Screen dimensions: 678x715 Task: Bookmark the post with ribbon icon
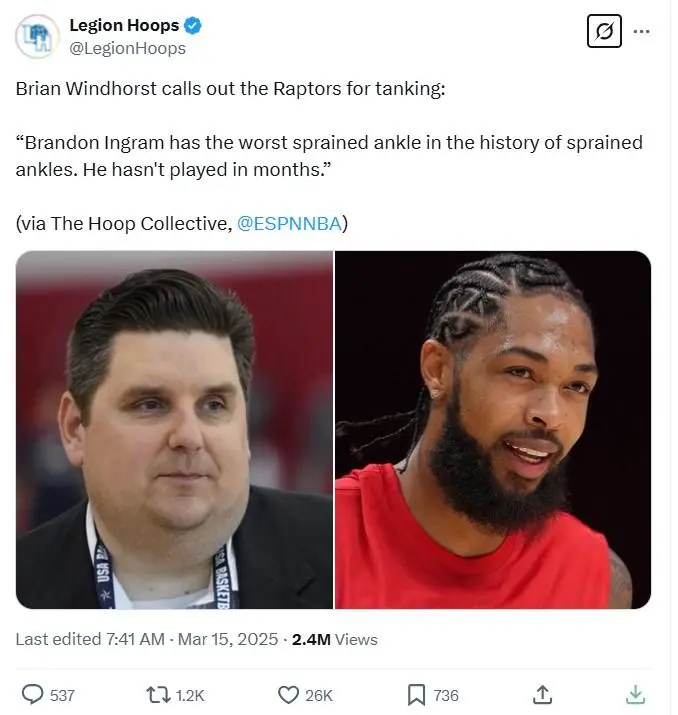pyautogui.click(x=416, y=695)
